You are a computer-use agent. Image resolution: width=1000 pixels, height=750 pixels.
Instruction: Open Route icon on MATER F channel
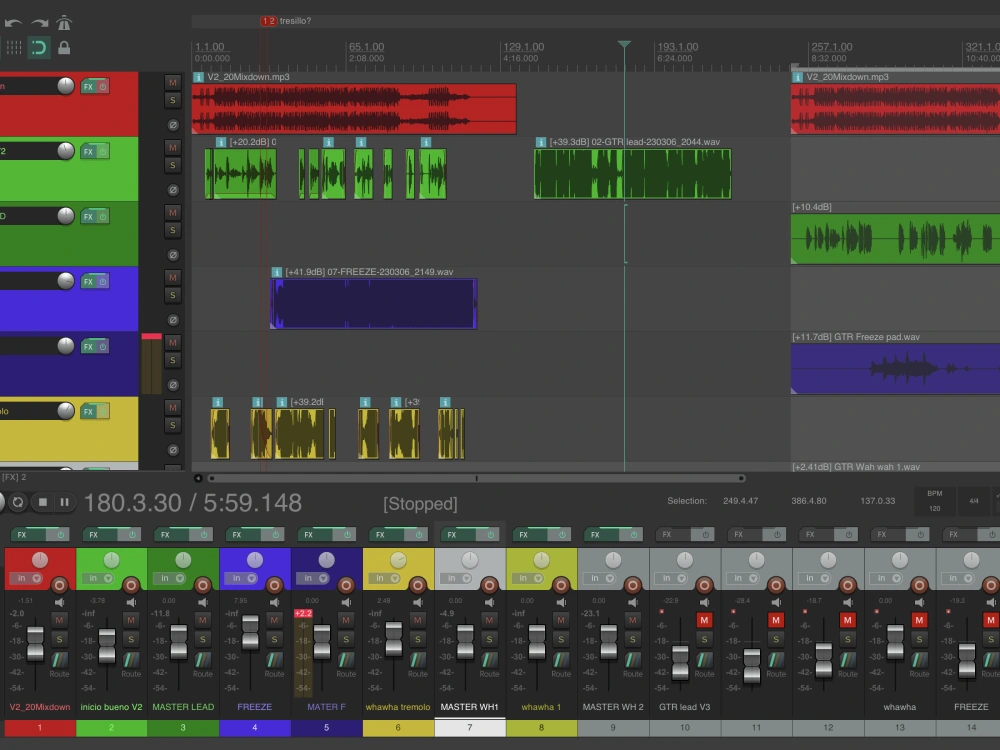coord(346,660)
